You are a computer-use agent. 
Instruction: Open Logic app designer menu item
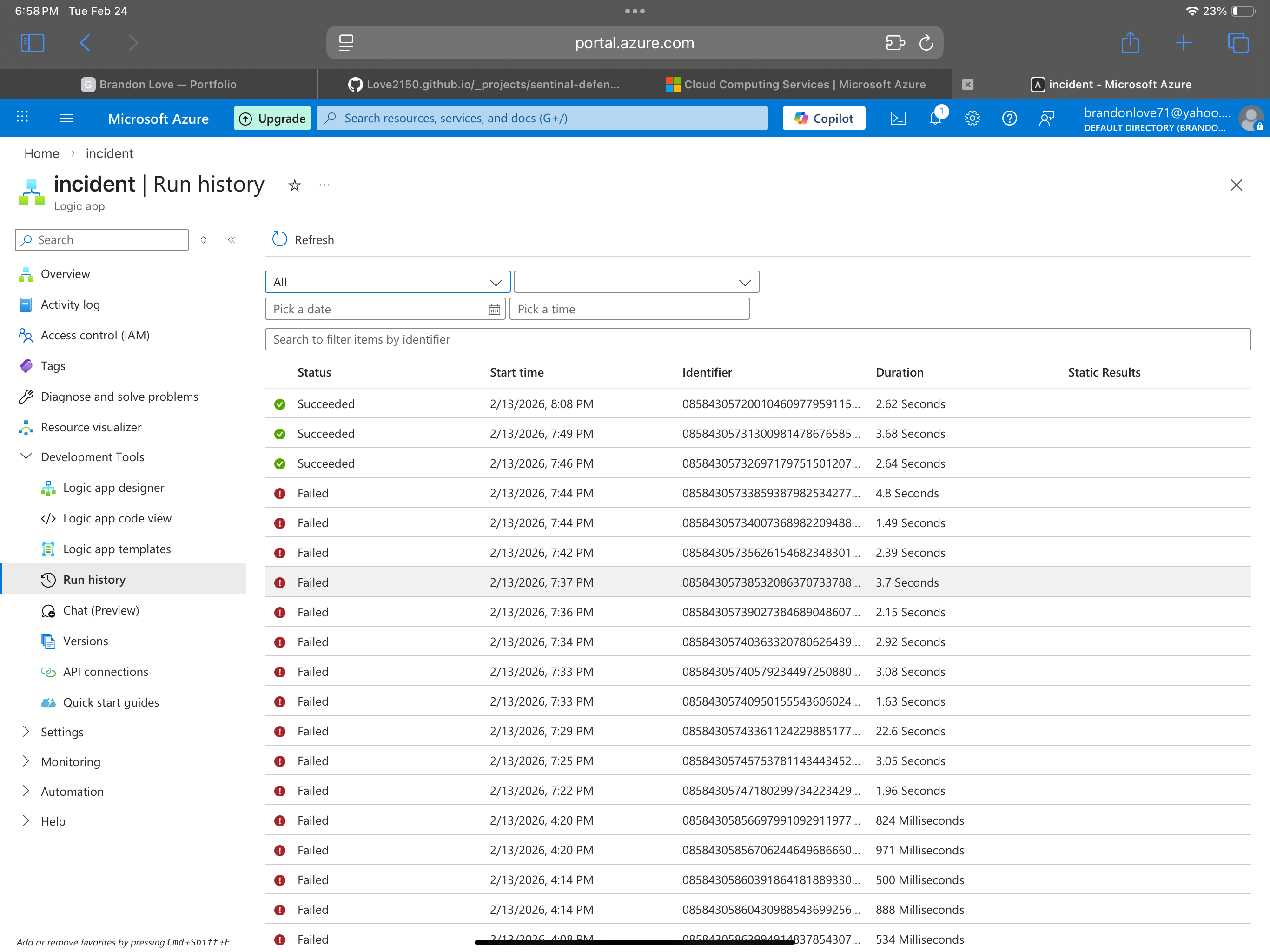tap(113, 488)
